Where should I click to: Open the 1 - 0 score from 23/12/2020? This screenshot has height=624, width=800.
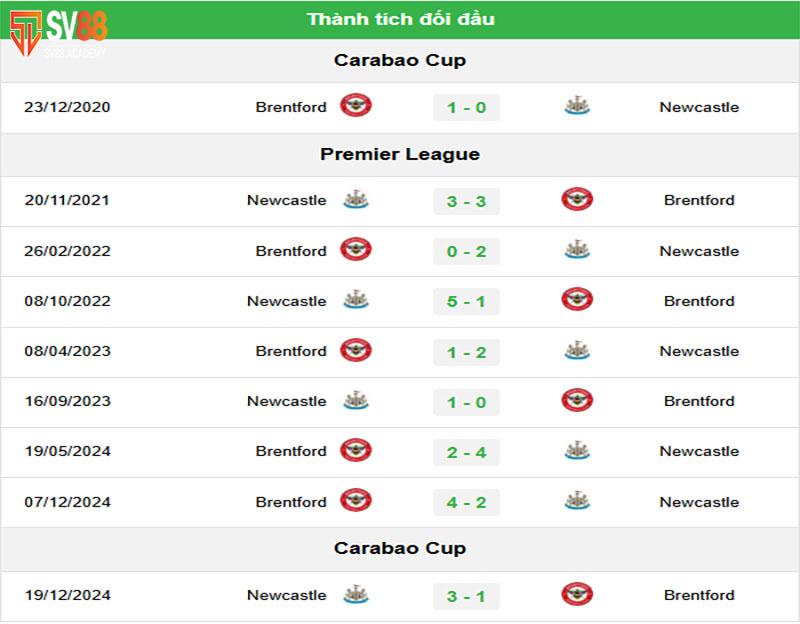pyautogui.click(x=466, y=108)
